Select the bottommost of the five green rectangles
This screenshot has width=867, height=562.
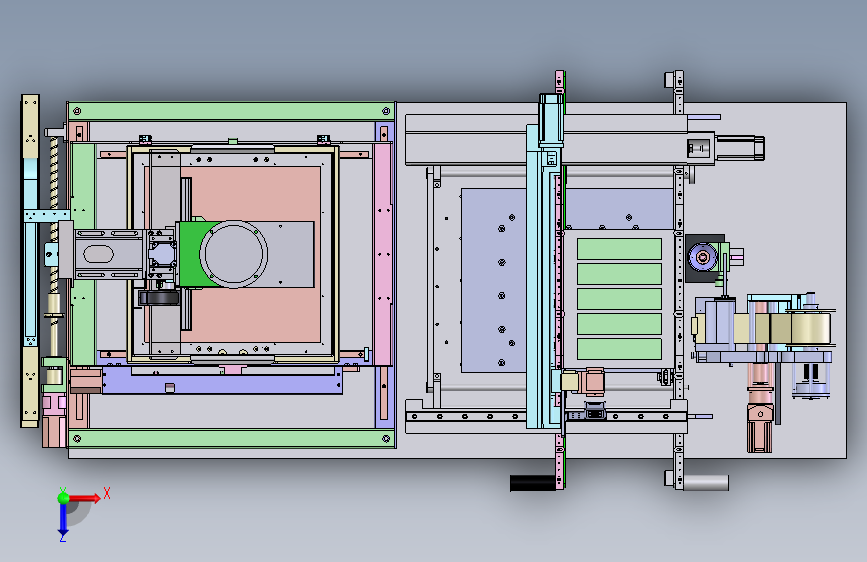(x=619, y=349)
